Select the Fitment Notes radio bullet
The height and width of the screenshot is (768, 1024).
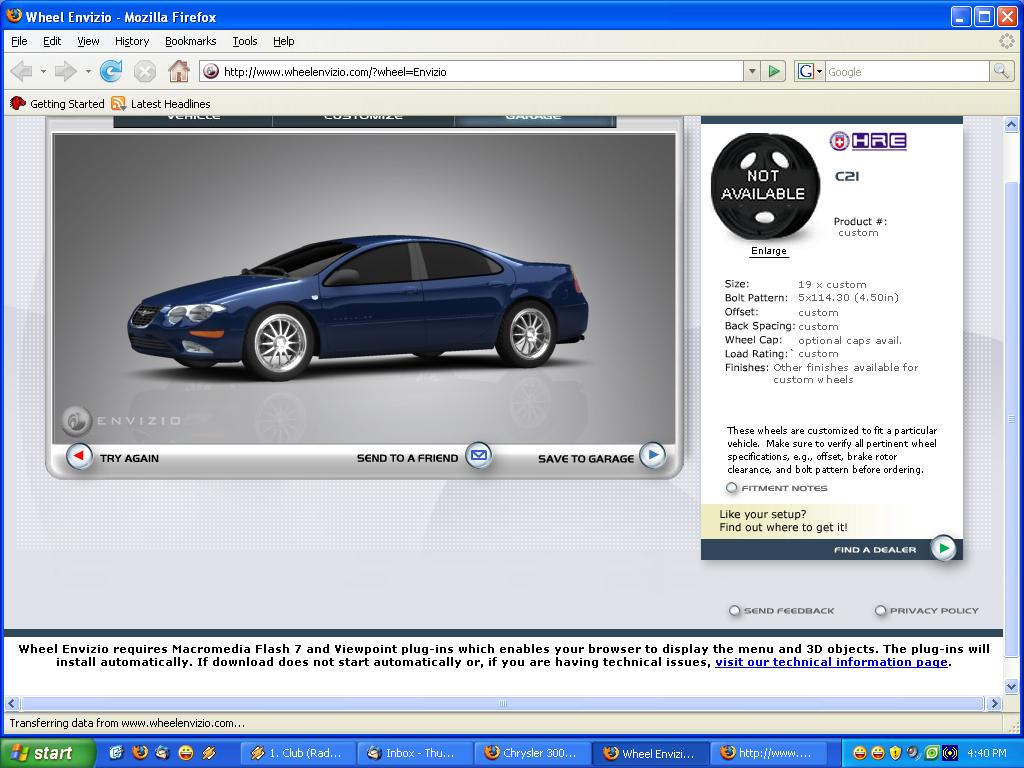tap(731, 488)
